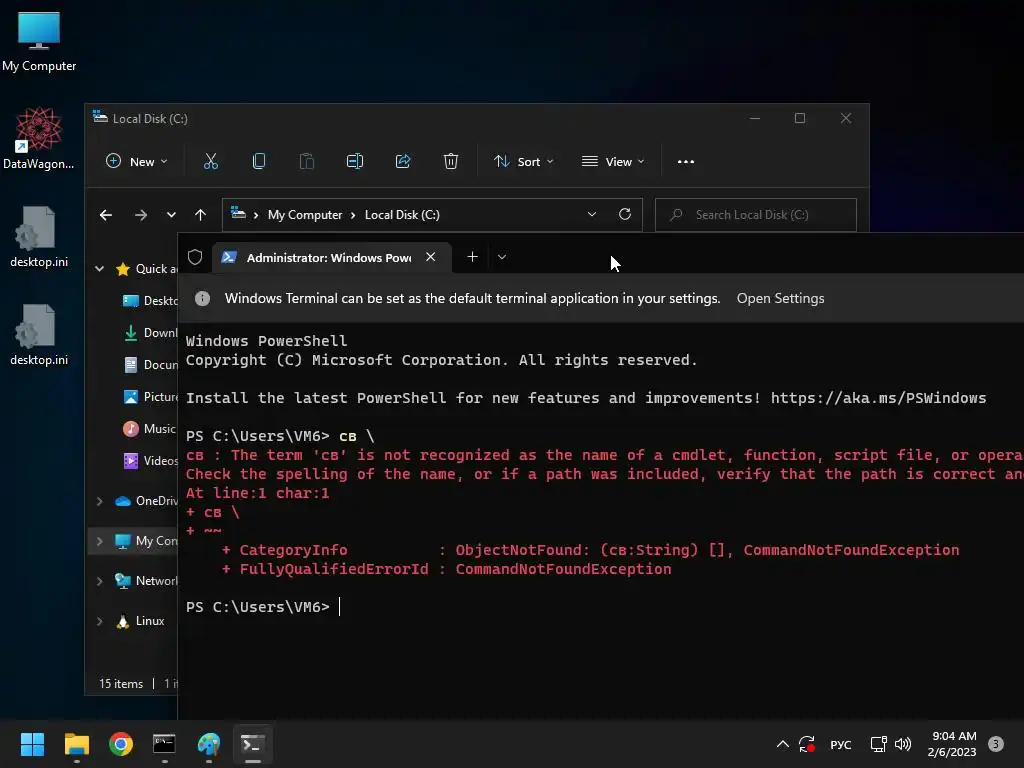Screen dimensions: 1024x768
Task: Open File Explorer from the taskbar
Action: coord(76,744)
